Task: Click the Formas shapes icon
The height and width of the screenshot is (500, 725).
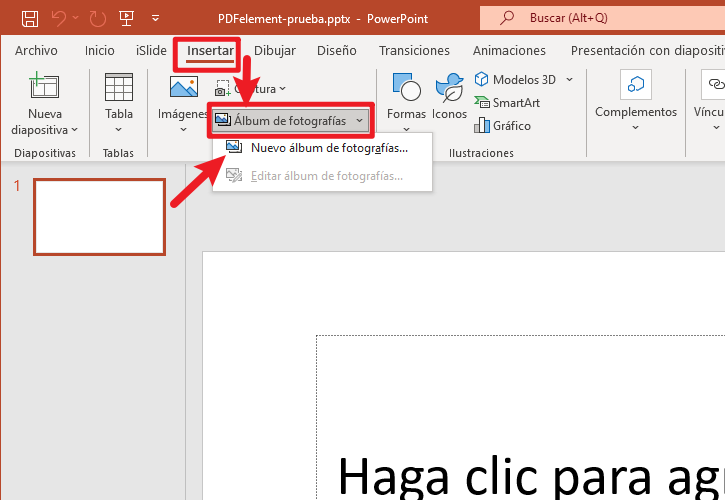Action: click(406, 86)
